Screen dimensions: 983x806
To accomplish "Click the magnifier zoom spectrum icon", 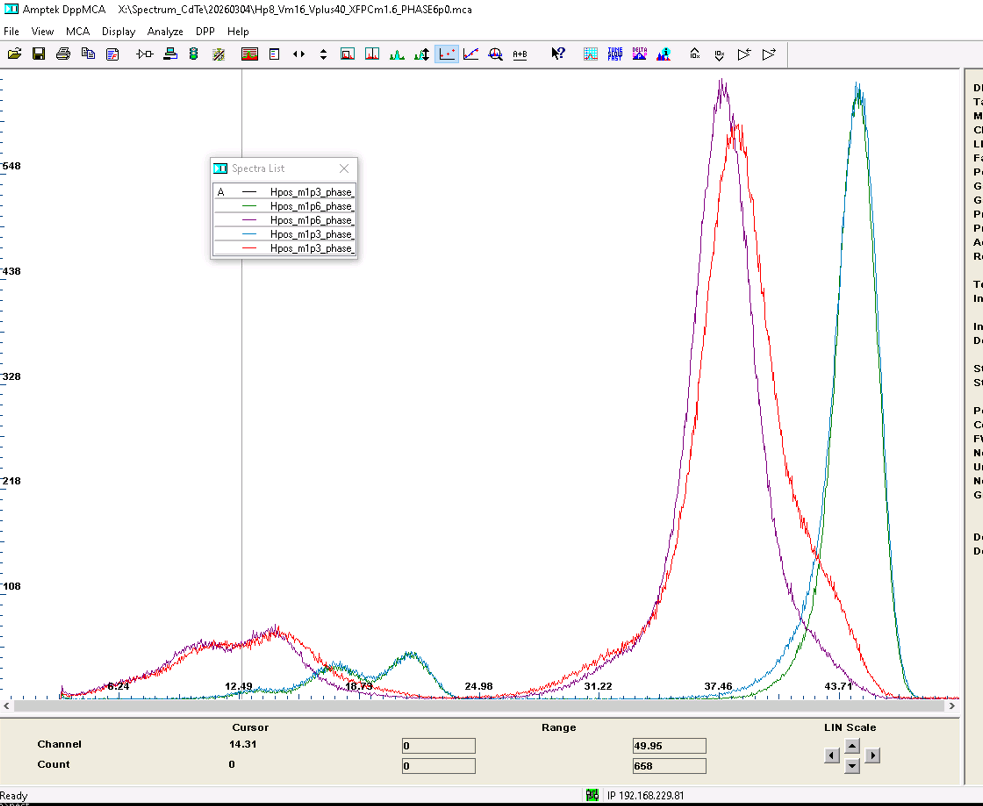I will (x=495, y=54).
